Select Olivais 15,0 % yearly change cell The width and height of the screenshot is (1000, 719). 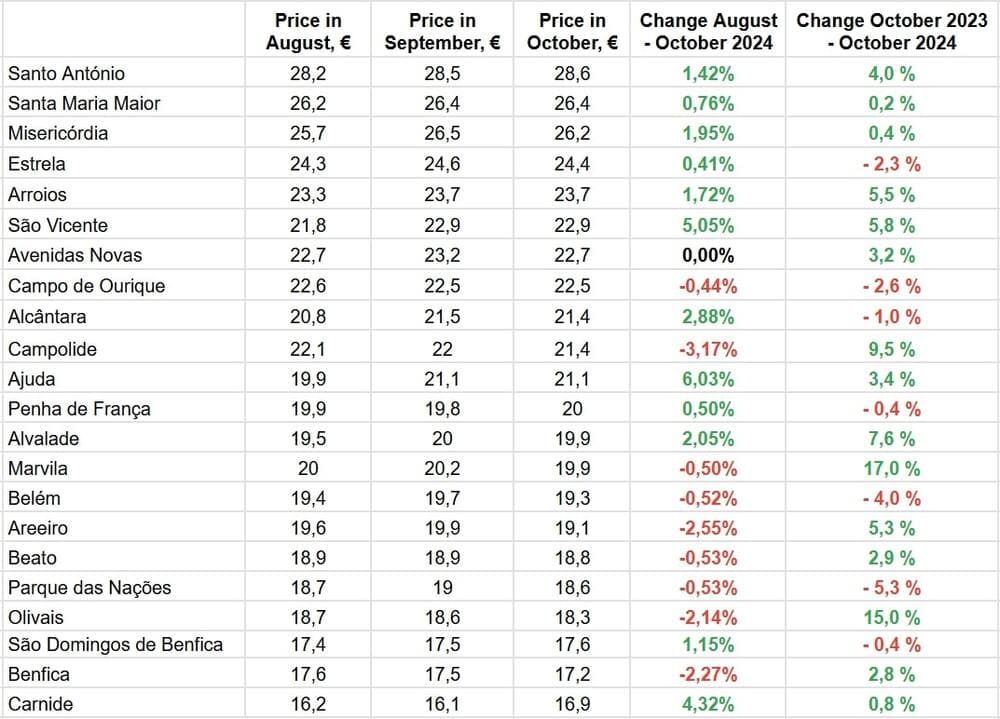(892, 617)
